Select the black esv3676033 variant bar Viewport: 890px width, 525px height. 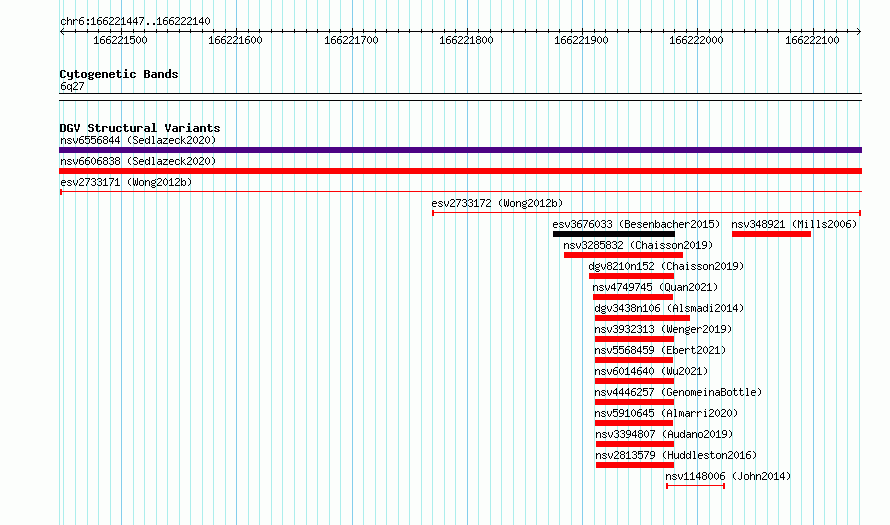click(x=614, y=234)
